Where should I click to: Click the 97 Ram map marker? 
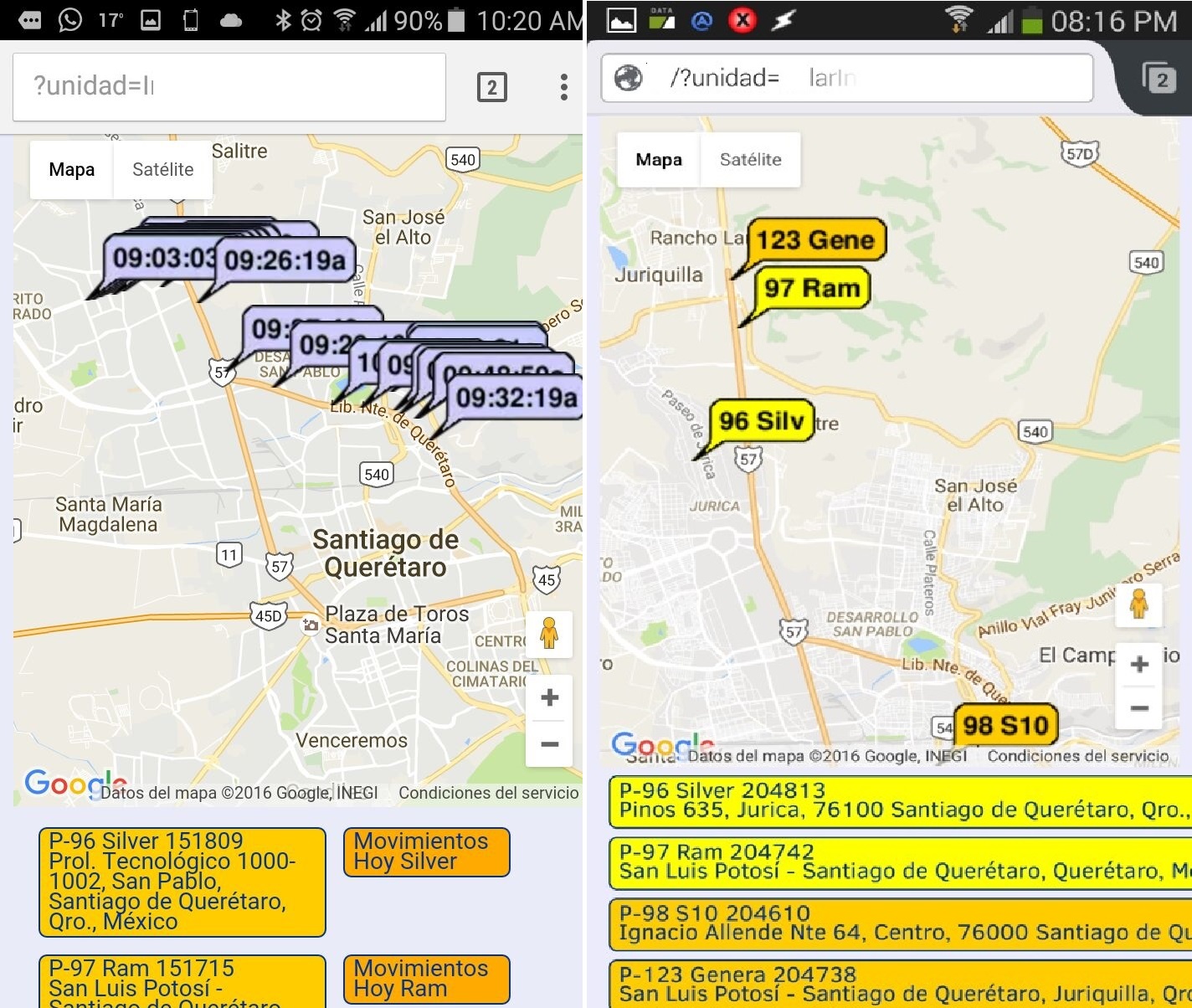pos(811,289)
